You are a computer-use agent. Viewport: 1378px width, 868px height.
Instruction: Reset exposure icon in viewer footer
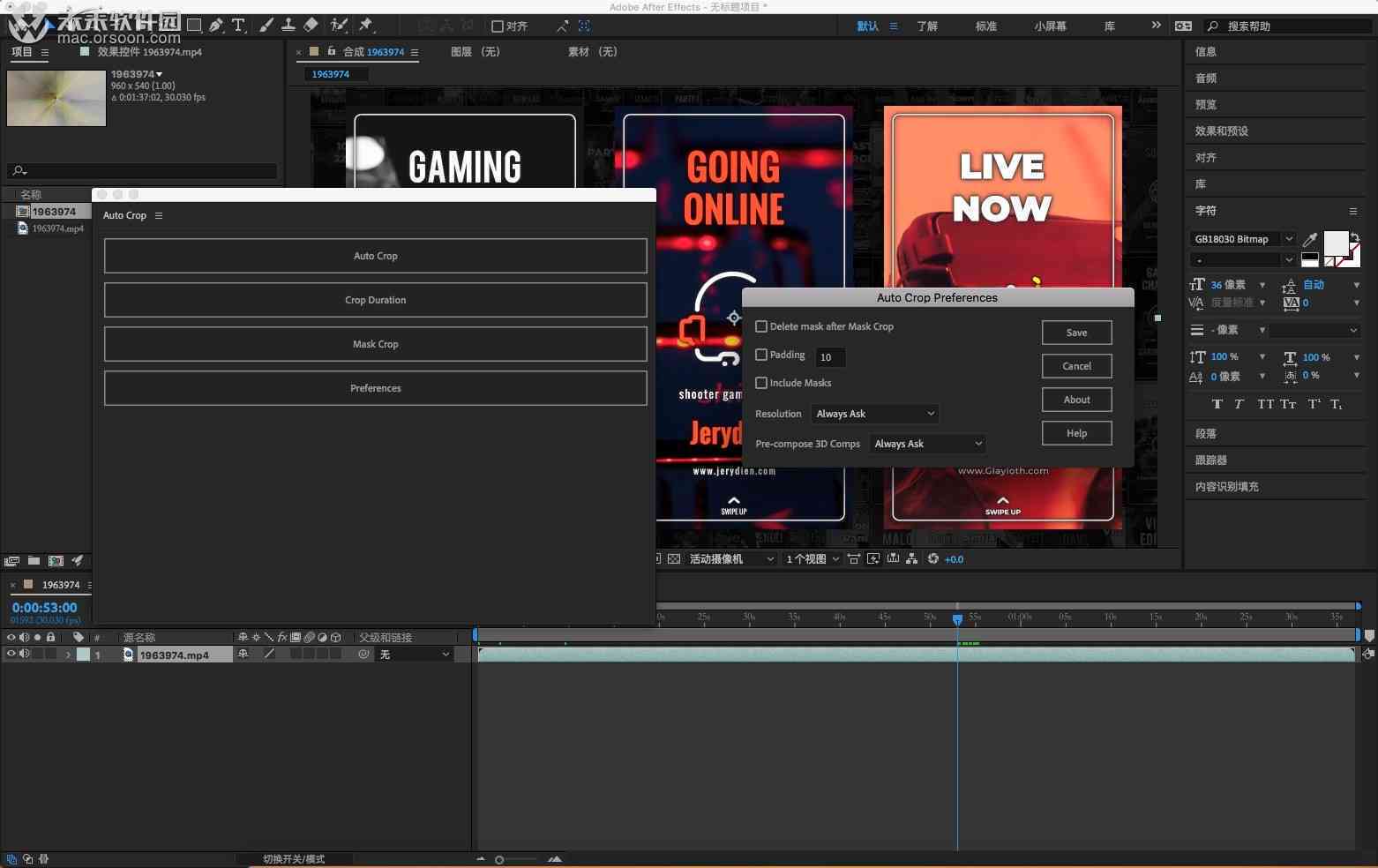tap(933, 559)
